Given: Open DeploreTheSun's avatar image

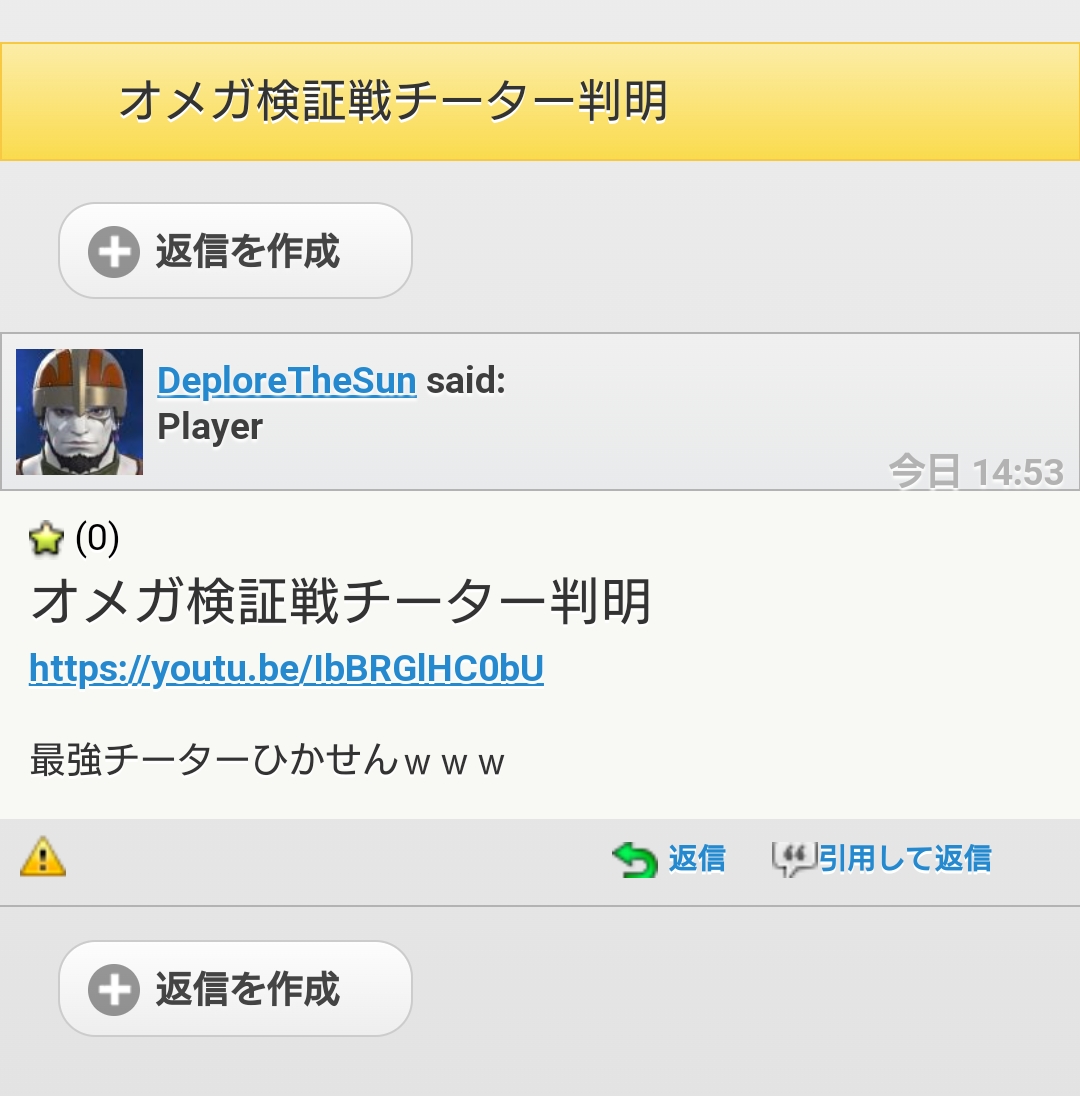Looking at the screenshot, I should (x=80, y=412).
